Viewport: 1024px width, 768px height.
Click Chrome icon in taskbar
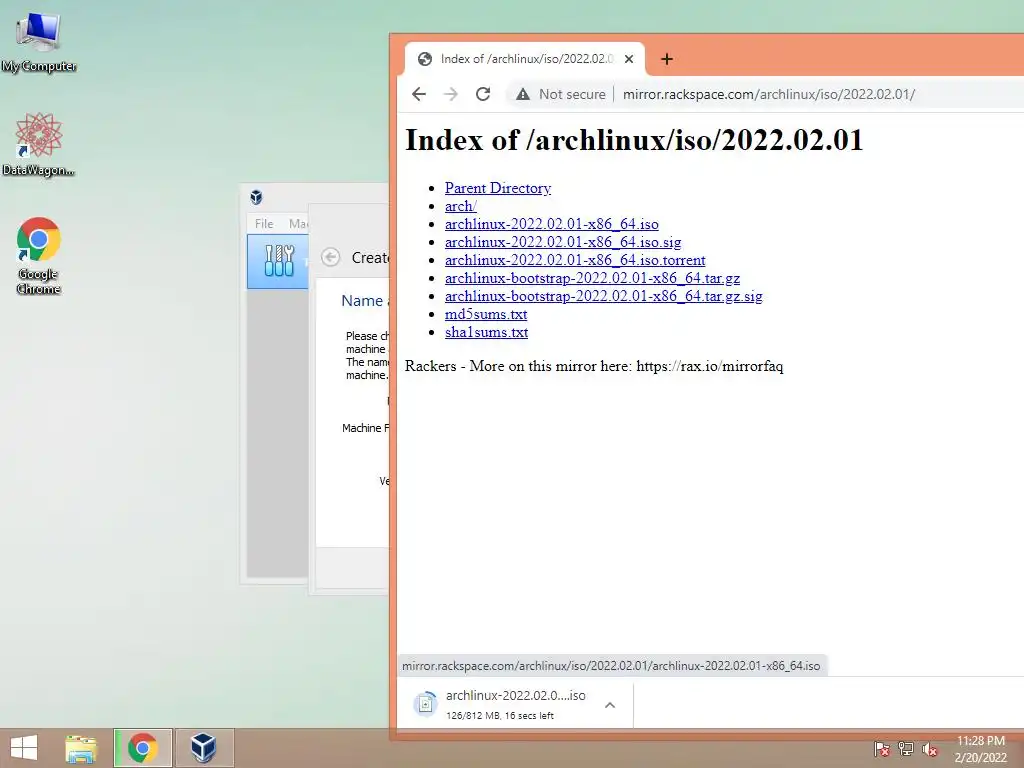coord(143,748)
